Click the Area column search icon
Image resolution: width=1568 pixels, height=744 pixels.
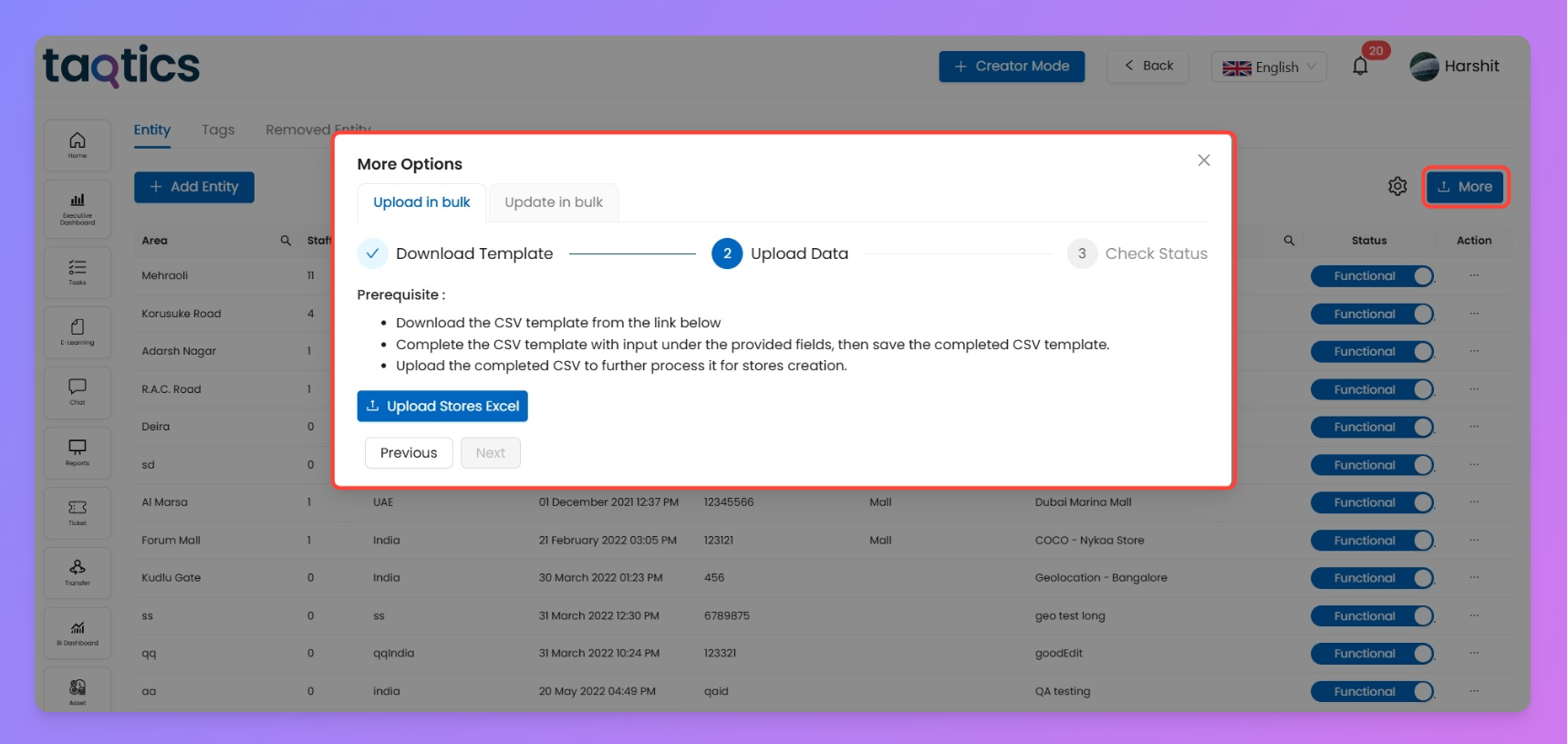tap(286, 241)
